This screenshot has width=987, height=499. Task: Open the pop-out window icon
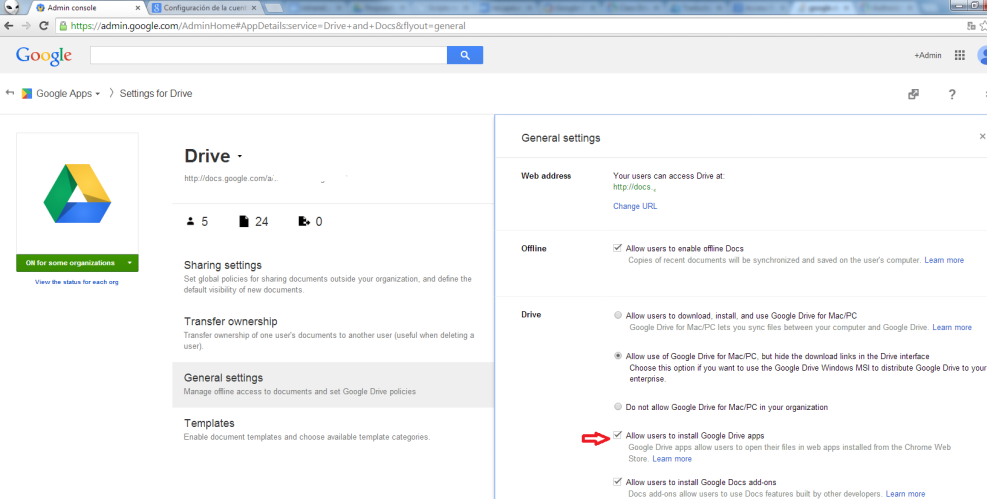tap(913, 94)
